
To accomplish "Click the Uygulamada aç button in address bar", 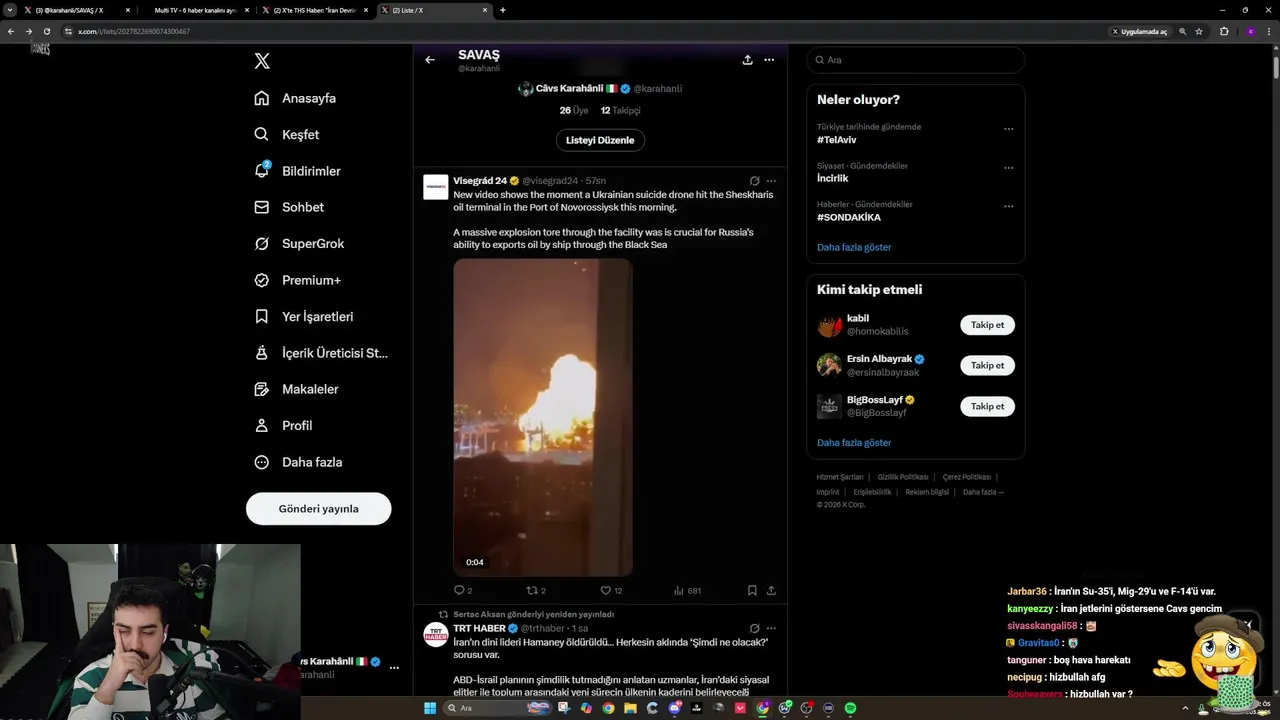I will [x=1140, y=31].
